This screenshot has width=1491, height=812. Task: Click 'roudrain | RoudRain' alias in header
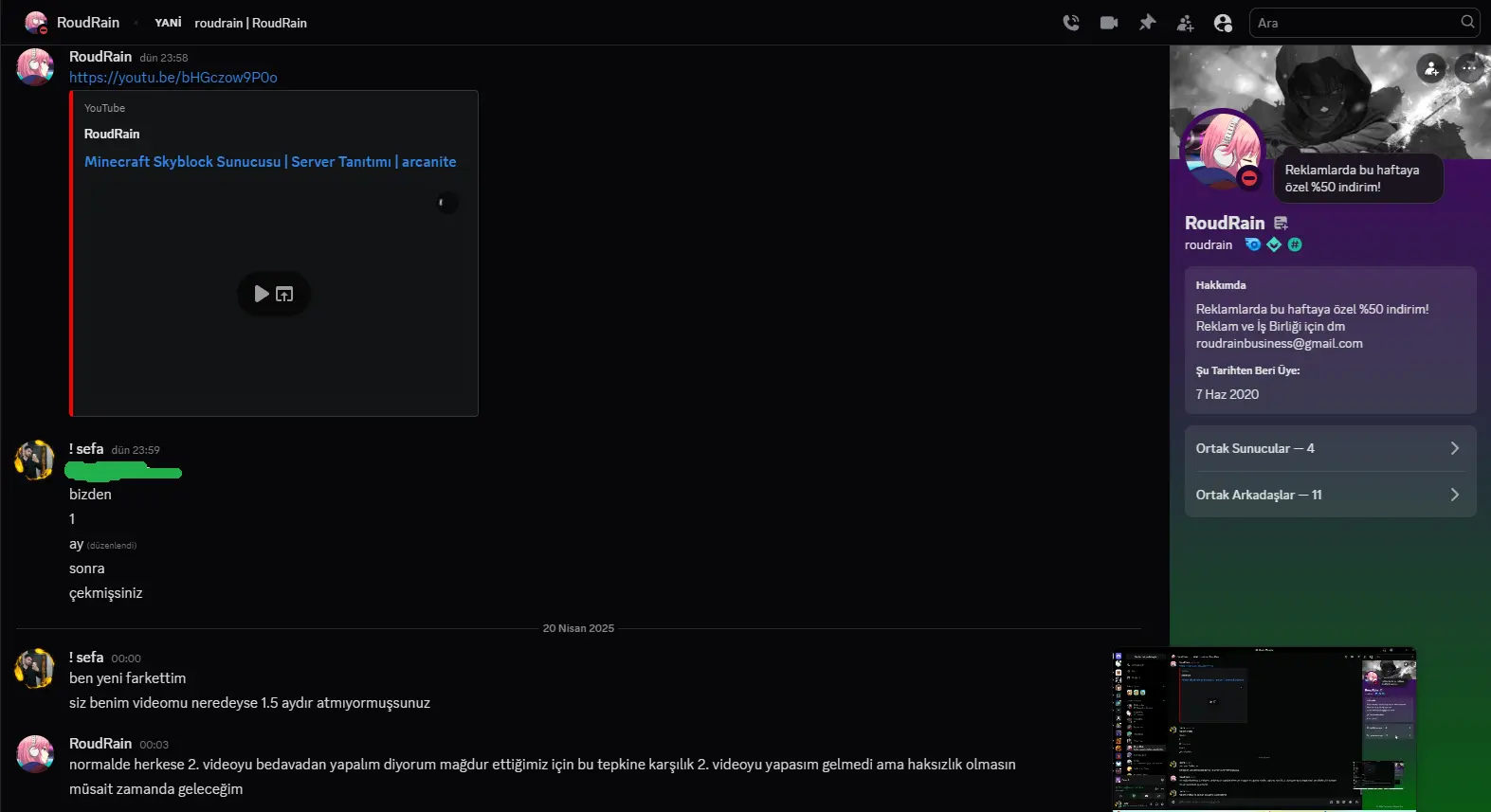pyautogui.click(x=250, y=23)
